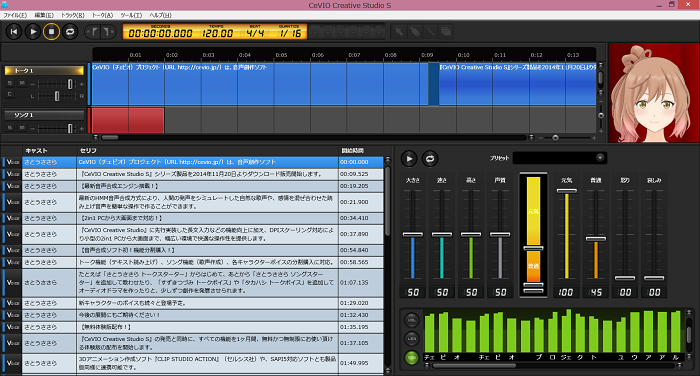Image resolution: width=700 pixels, height=376 pixels.
Task: Open the 編集 menu
Action: click(x=44, y=15)
